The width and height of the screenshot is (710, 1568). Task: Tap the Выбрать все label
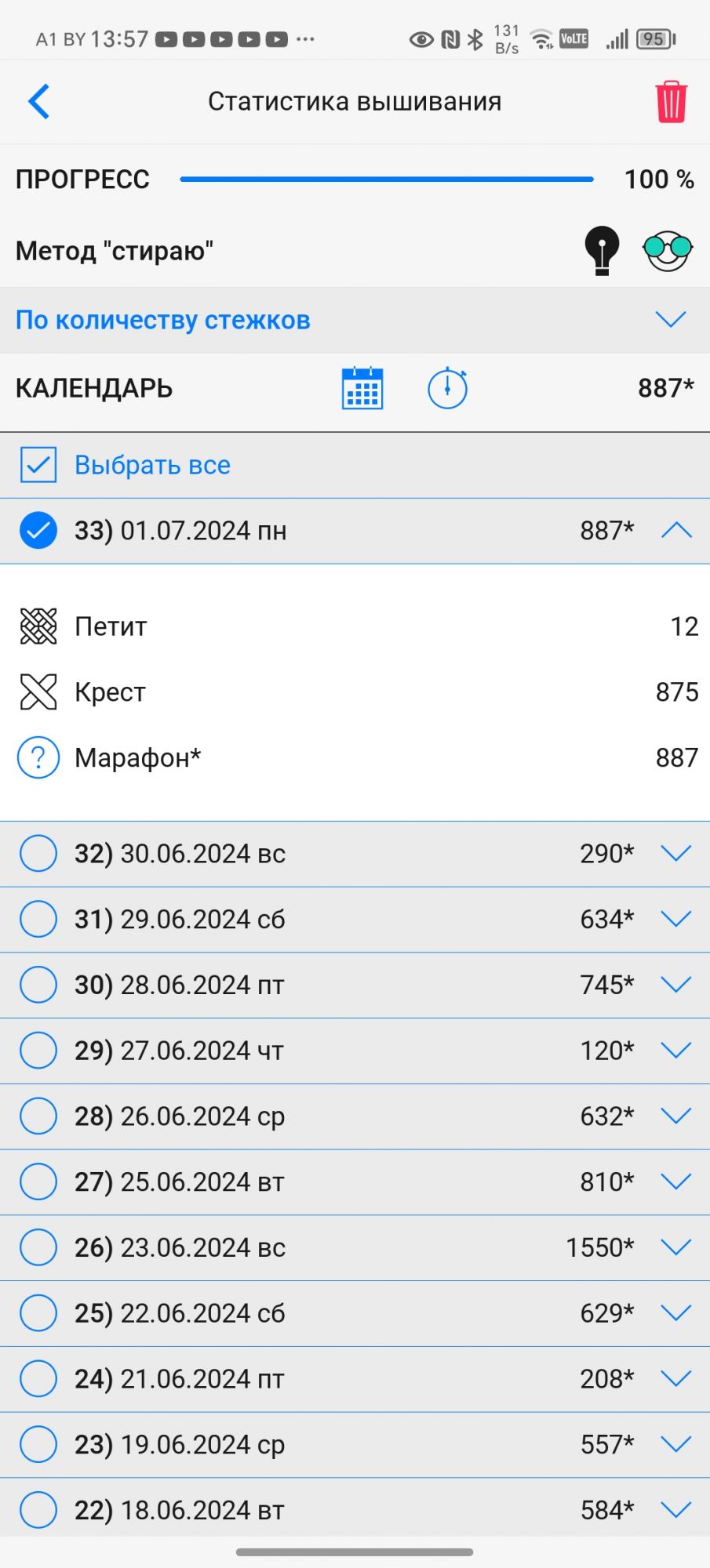point(152,465)
